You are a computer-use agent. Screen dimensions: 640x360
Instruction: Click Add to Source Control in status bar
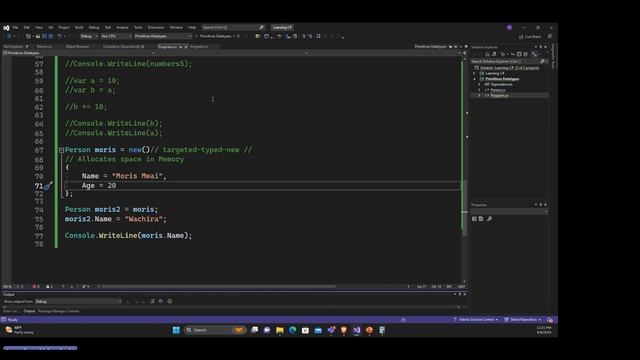476,320
